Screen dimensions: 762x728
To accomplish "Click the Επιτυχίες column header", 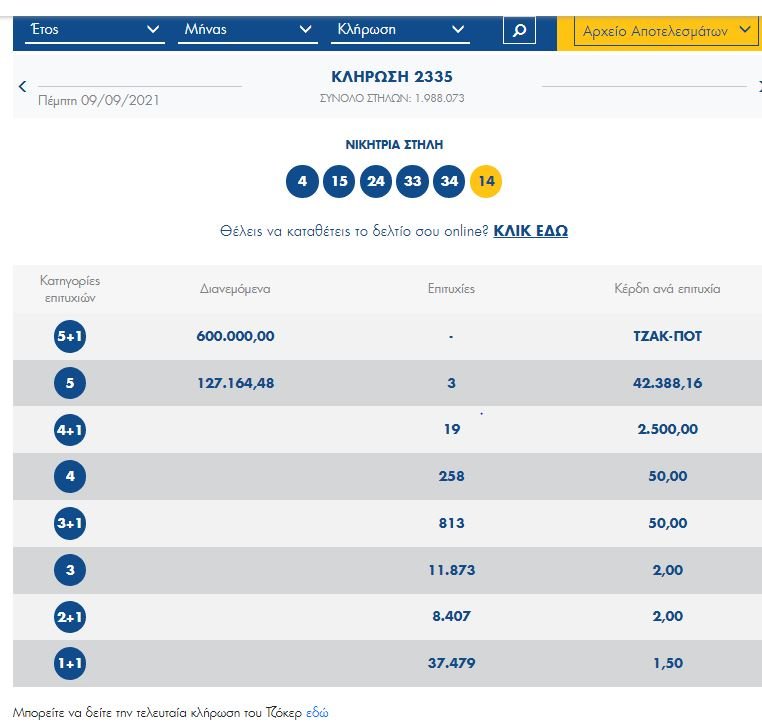I will (451, 289).
